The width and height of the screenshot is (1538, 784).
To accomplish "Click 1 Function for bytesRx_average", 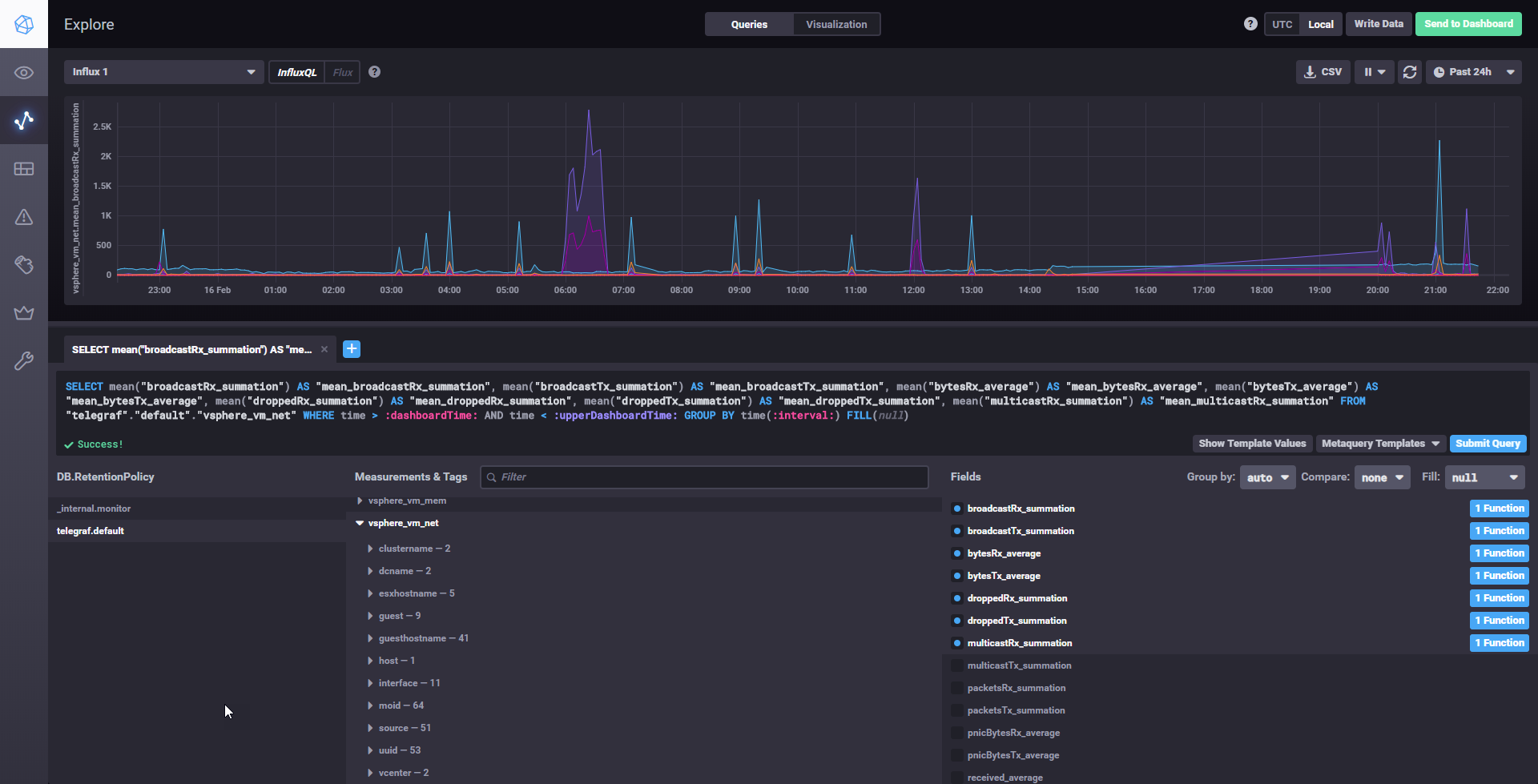I will pos(1500,553).
